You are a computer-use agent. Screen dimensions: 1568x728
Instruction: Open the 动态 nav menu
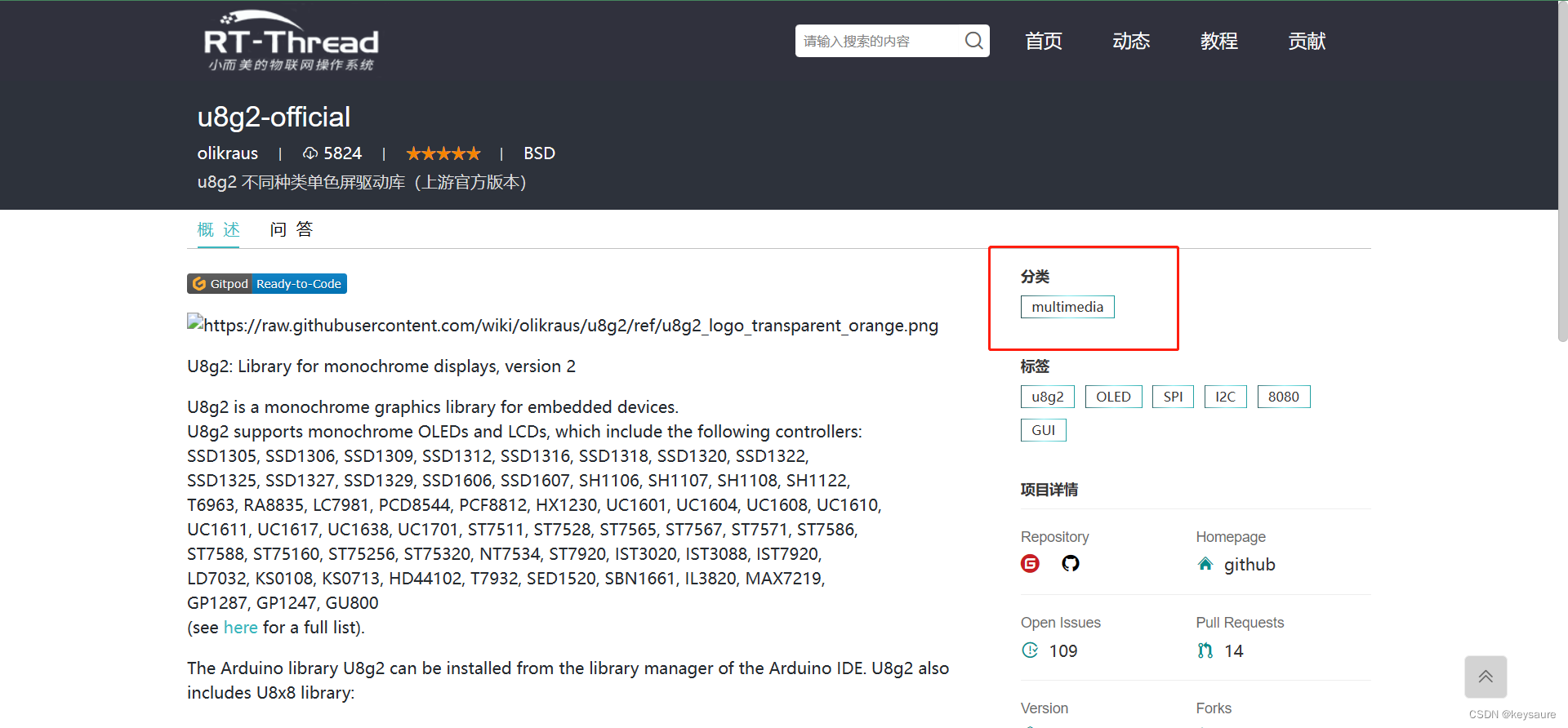coord(1131,41)
